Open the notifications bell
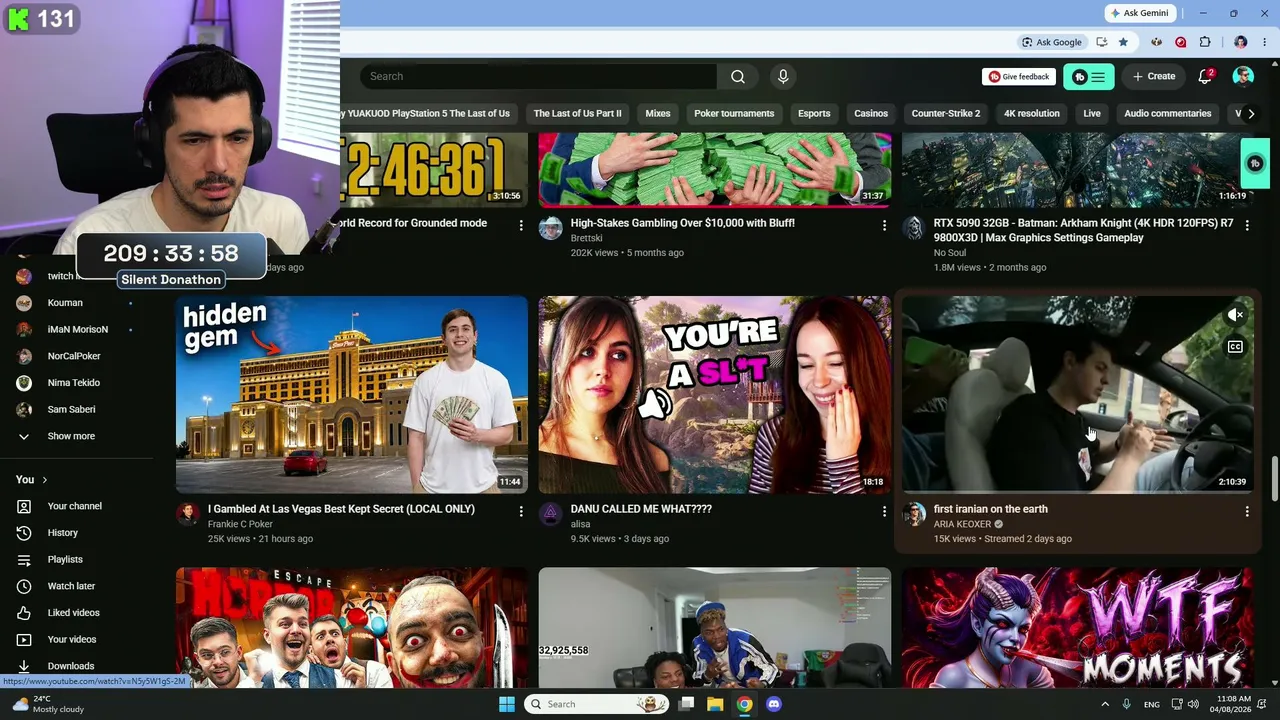 coord(1206,77)
